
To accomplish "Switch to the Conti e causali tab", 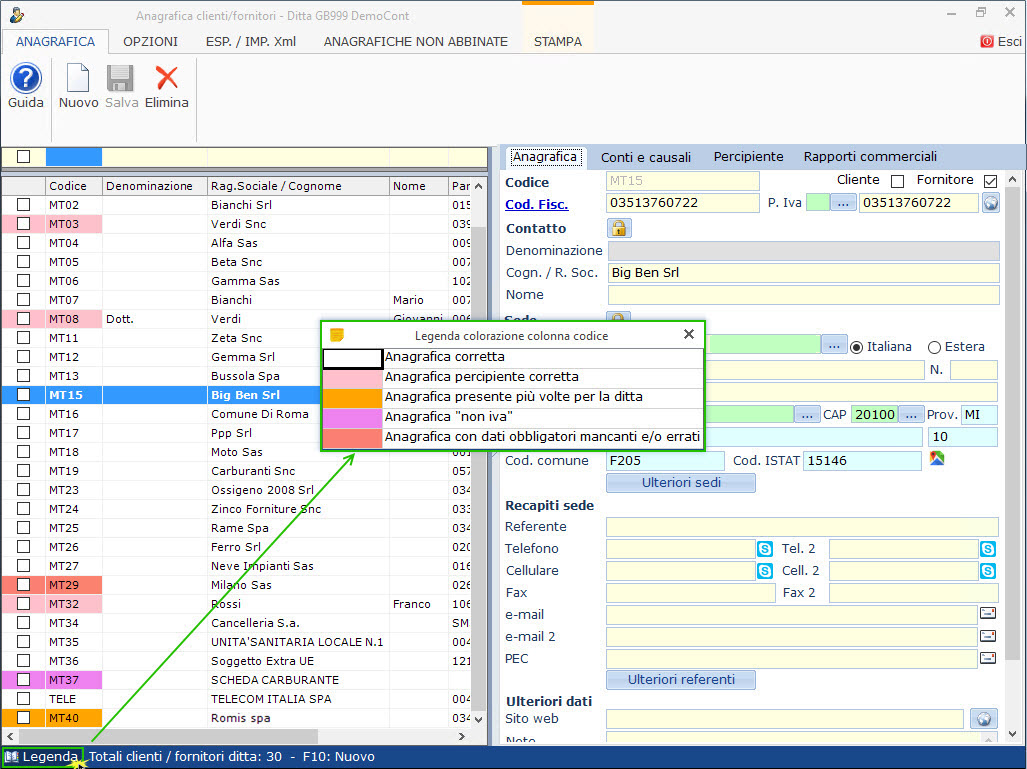I will pyautogui.click(x=645, y=157).
